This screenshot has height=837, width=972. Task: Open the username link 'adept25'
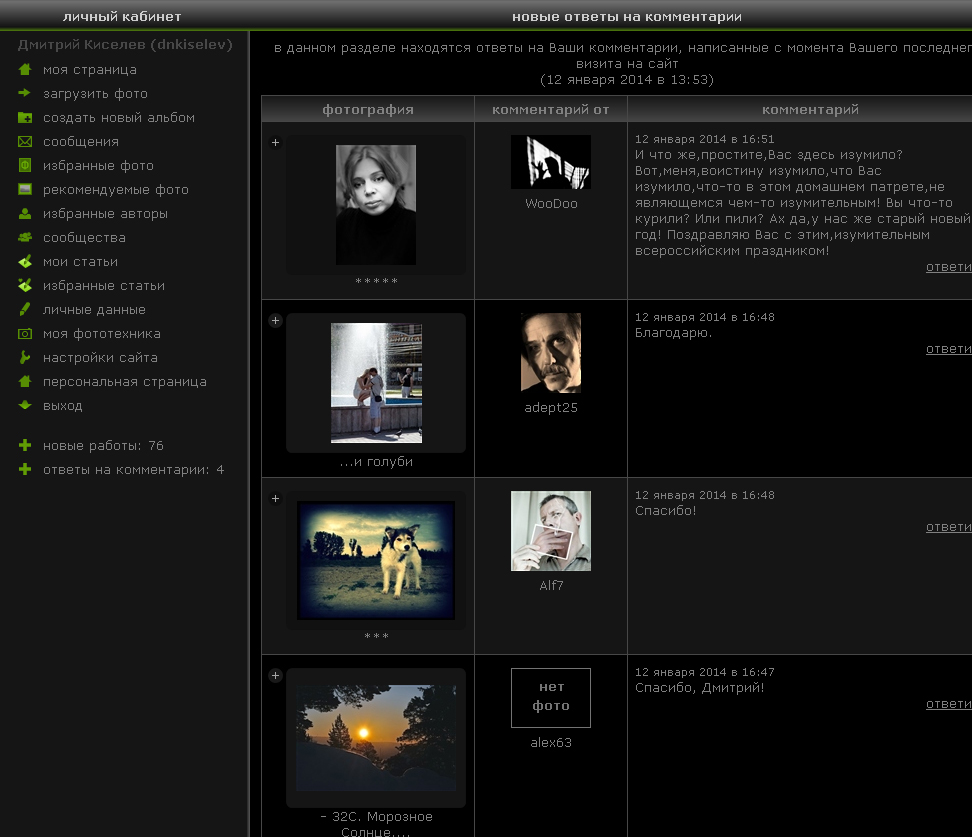(x=551, y=408)
